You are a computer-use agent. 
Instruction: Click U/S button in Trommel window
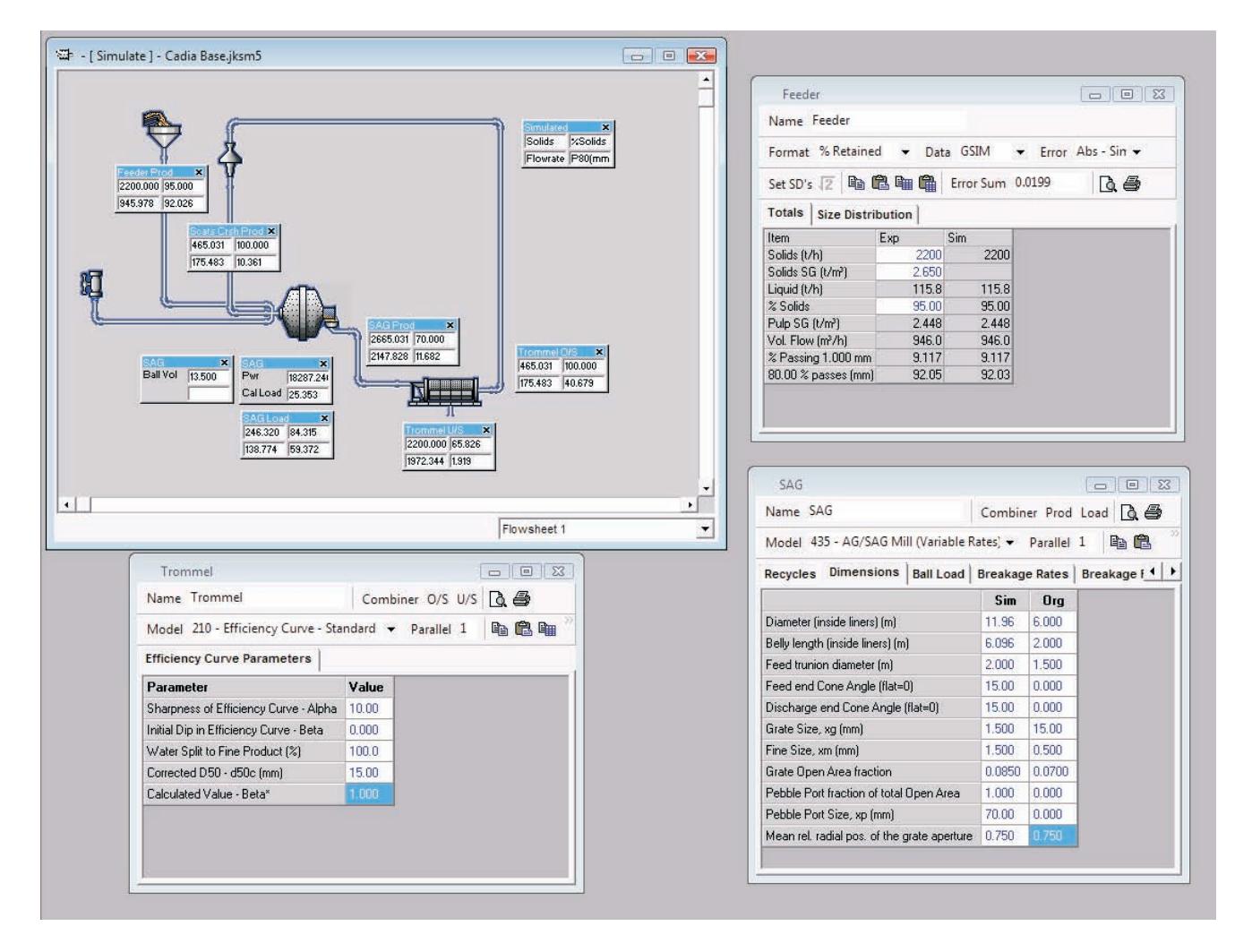click(467, 599)
